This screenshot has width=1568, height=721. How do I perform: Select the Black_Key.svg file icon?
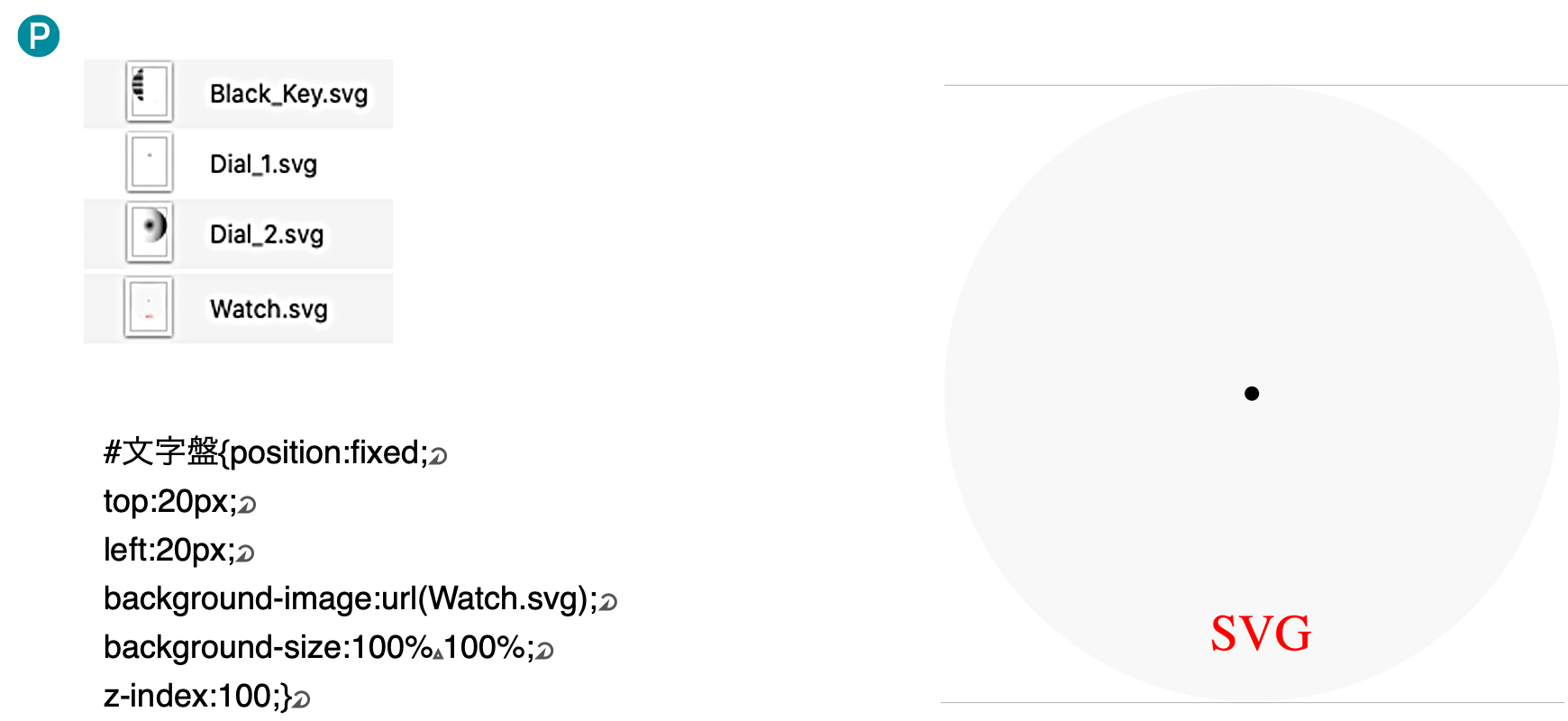tap(150, 92)
